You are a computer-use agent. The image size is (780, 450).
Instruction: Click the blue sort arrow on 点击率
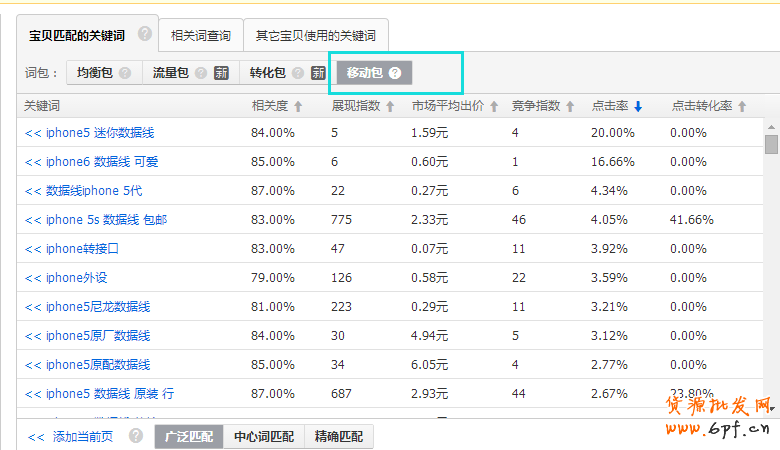click(x=638, y=106)
